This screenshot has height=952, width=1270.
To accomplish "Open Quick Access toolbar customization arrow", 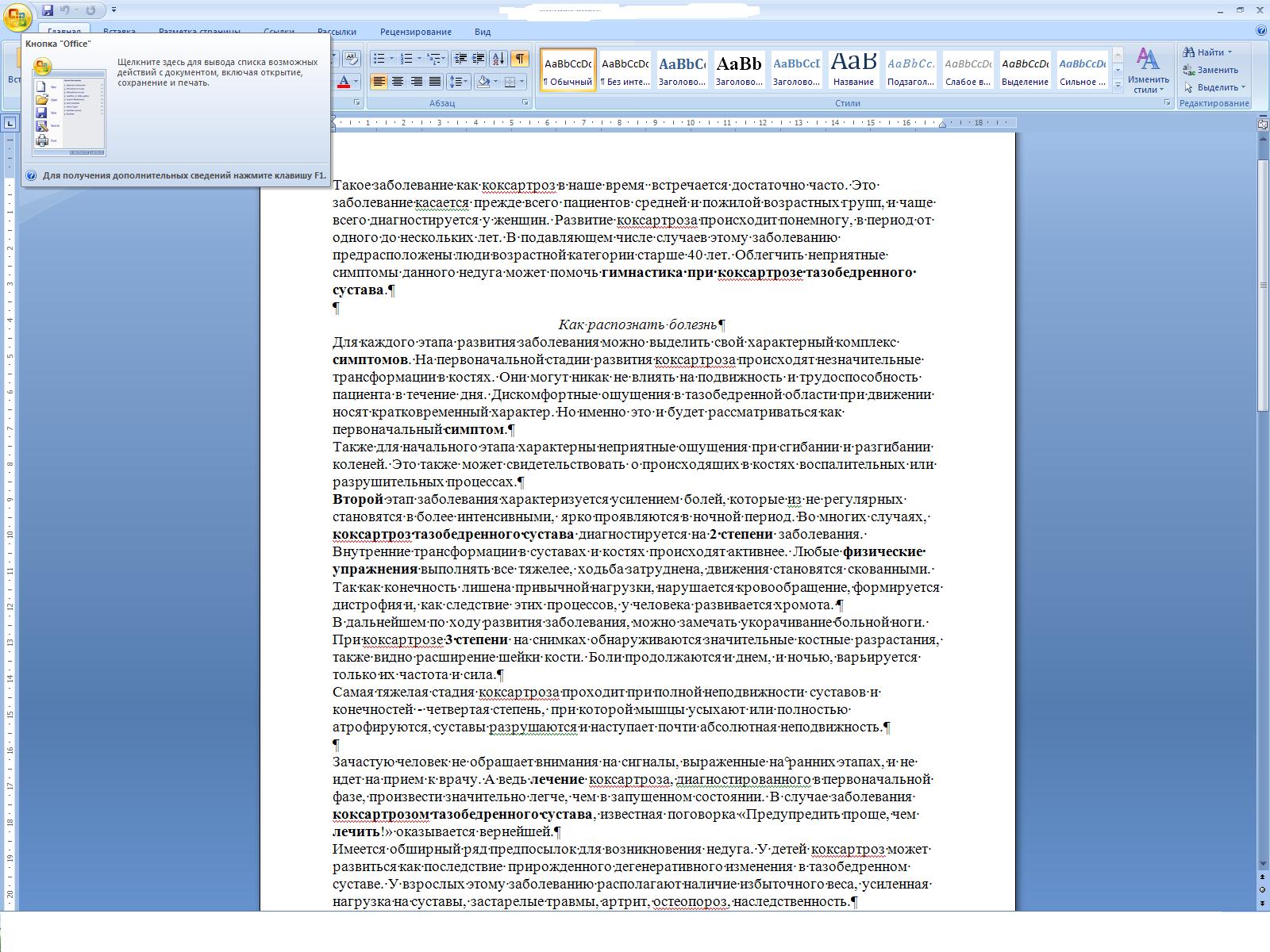I will (114, 10).
